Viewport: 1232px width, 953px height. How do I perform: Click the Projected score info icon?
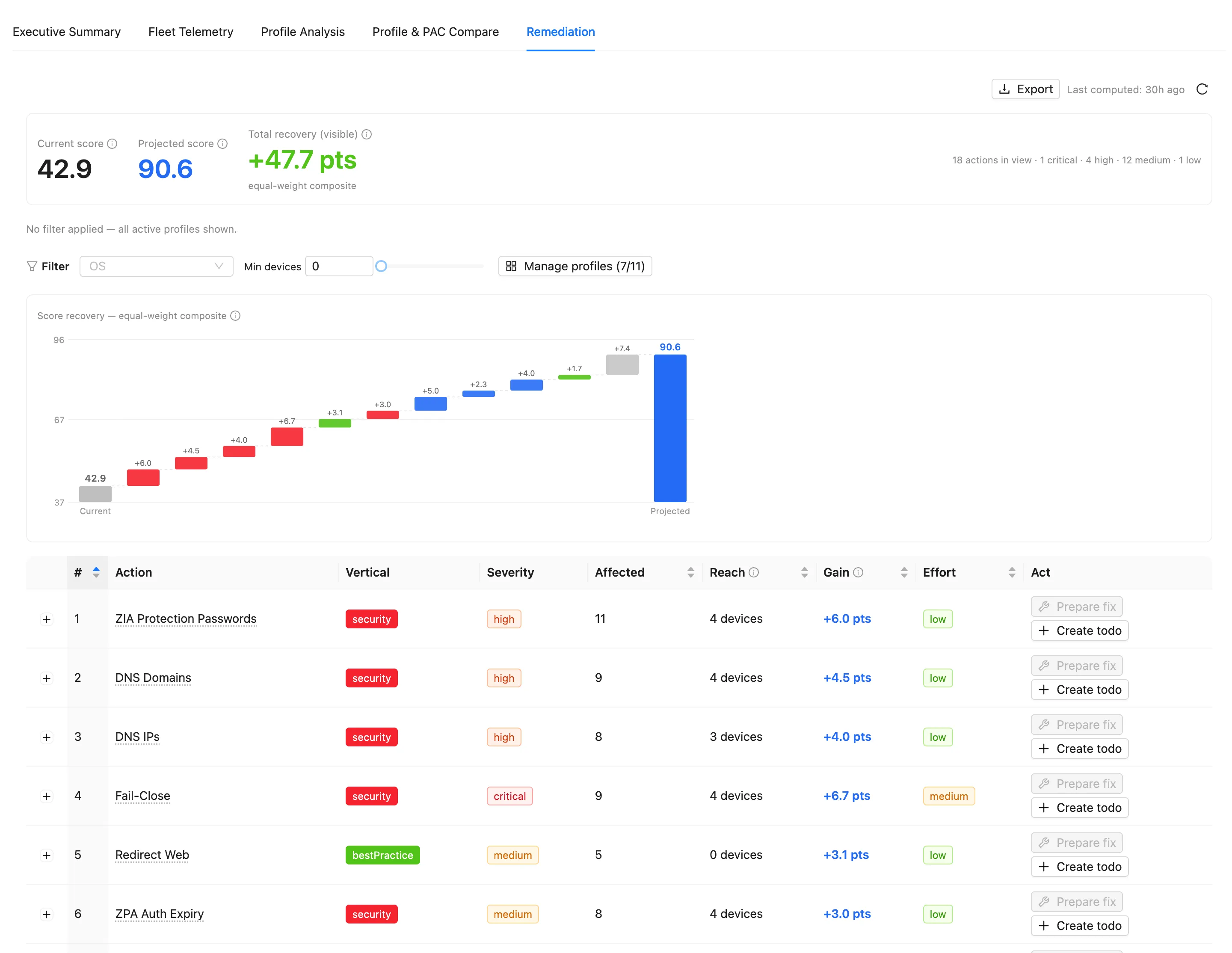(x=223, y=144)
